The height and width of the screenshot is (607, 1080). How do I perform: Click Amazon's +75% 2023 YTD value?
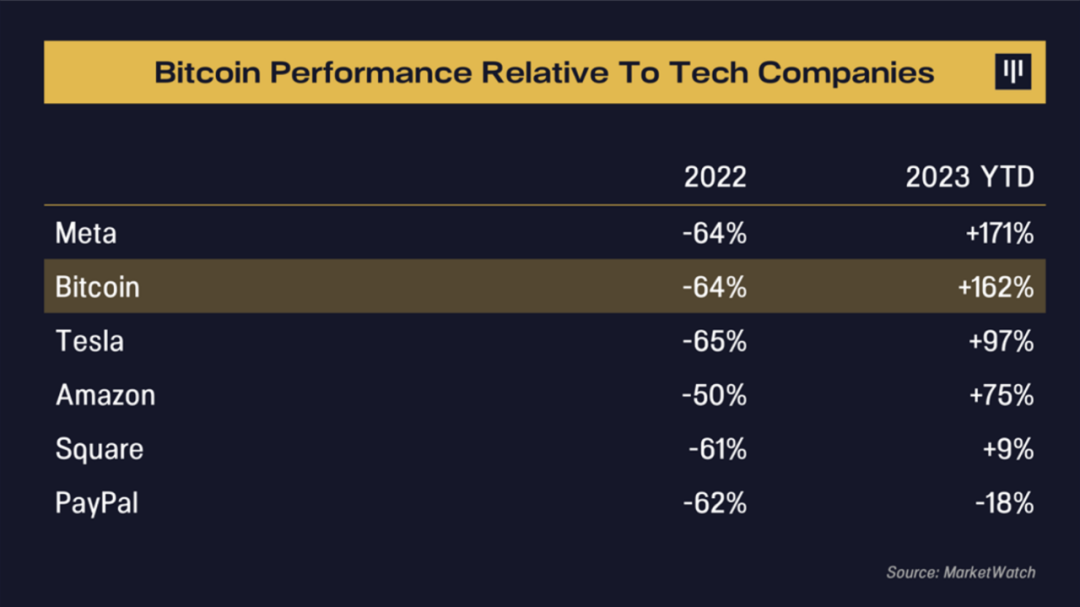[1000, 395]
